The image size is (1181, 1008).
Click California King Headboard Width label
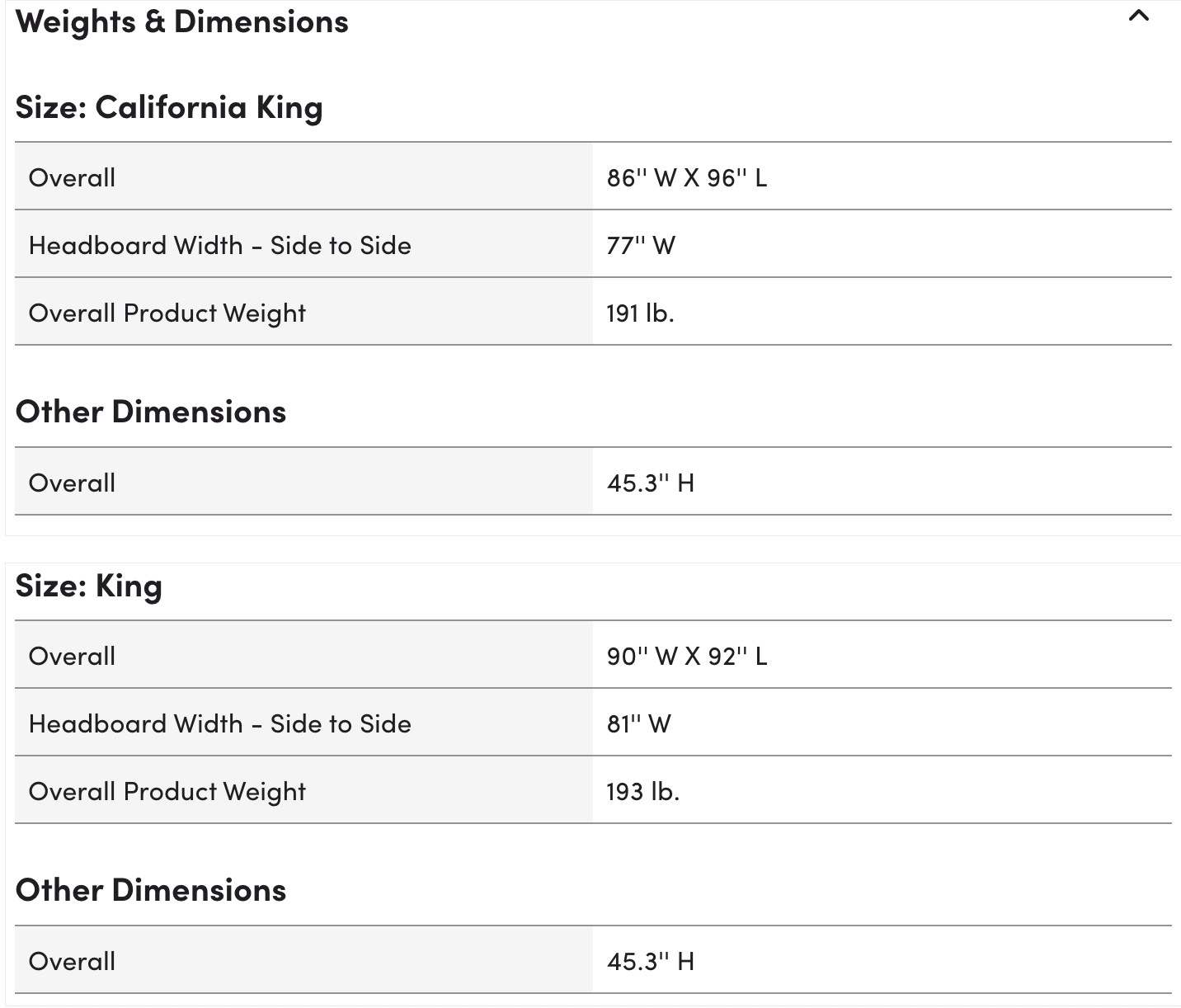219,245
